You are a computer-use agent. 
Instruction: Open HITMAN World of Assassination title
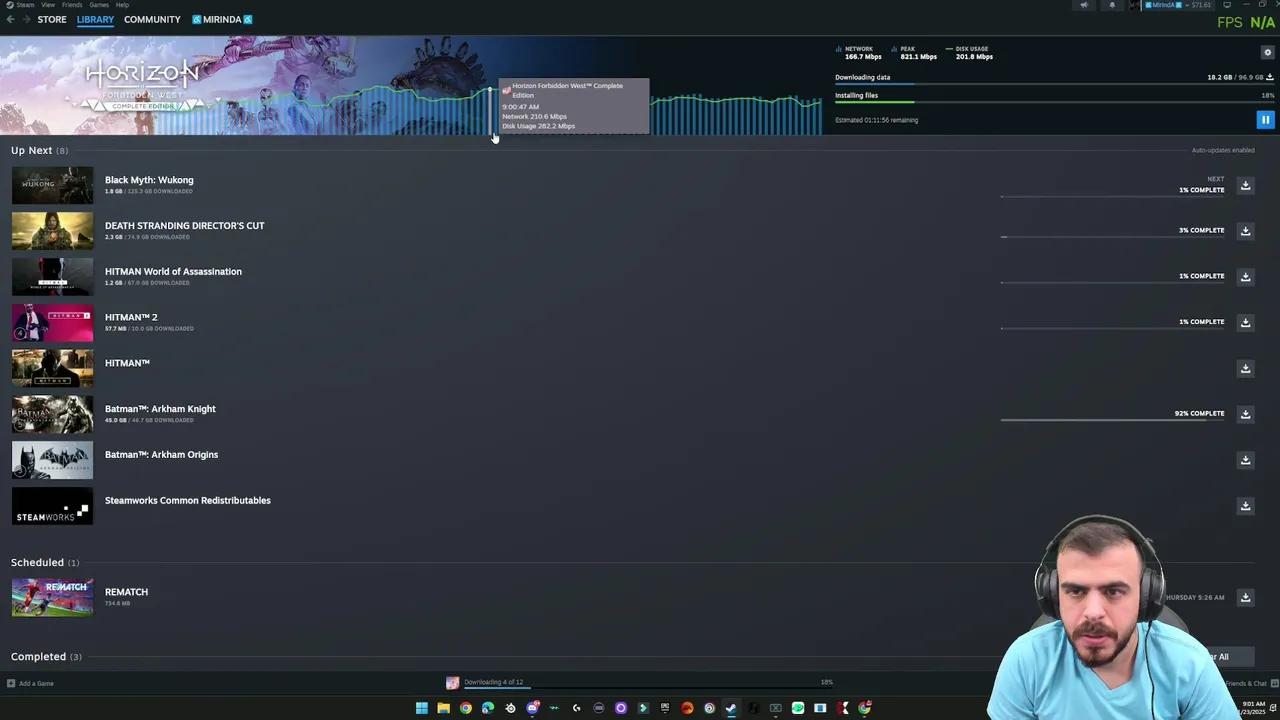tap(173, 271)
